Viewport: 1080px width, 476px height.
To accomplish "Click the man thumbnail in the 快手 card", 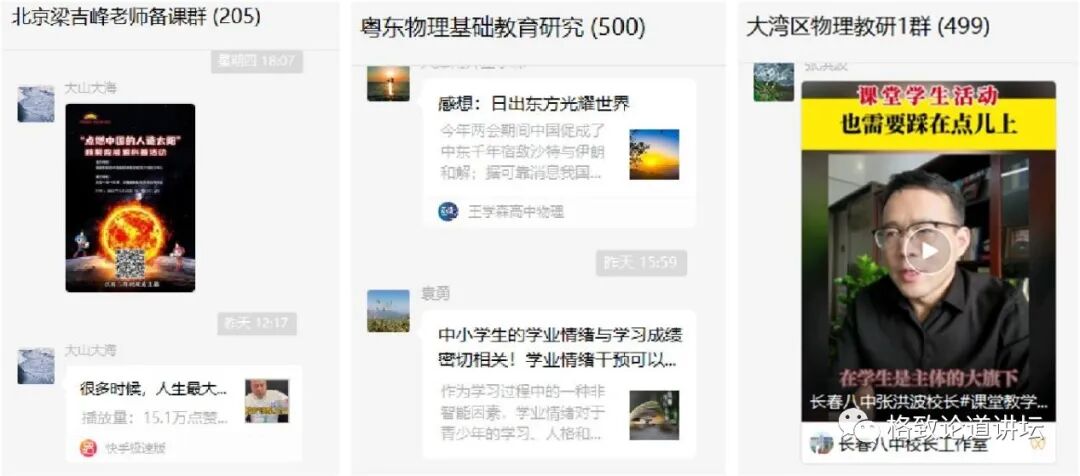I will [267, 401].
